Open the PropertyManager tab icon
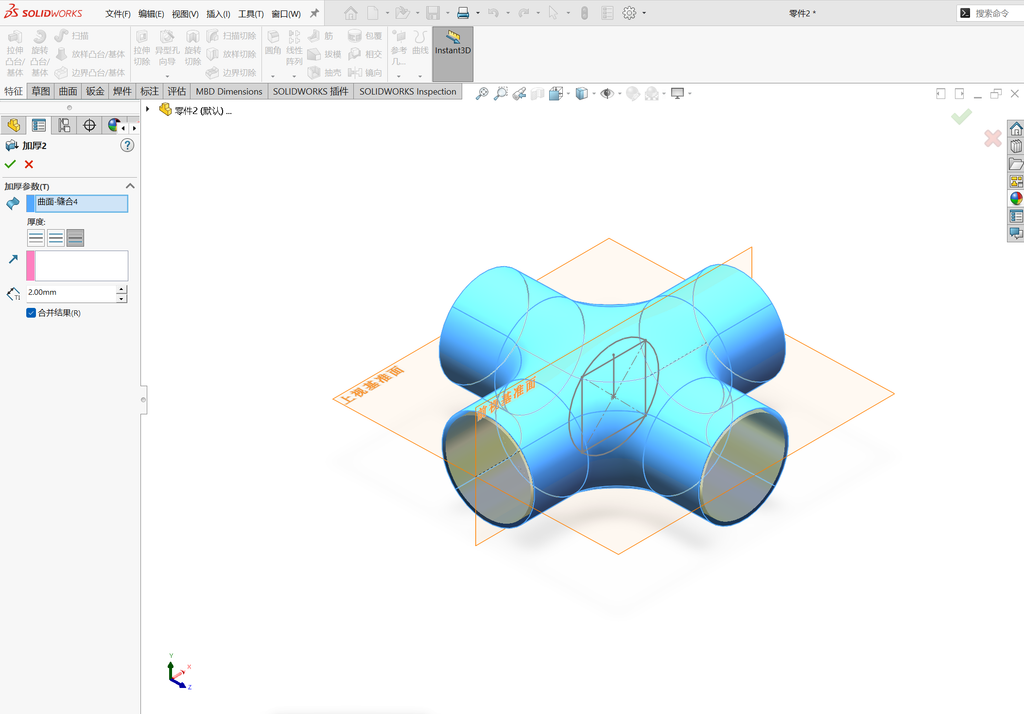1024x714 pixels. [39, 125]
